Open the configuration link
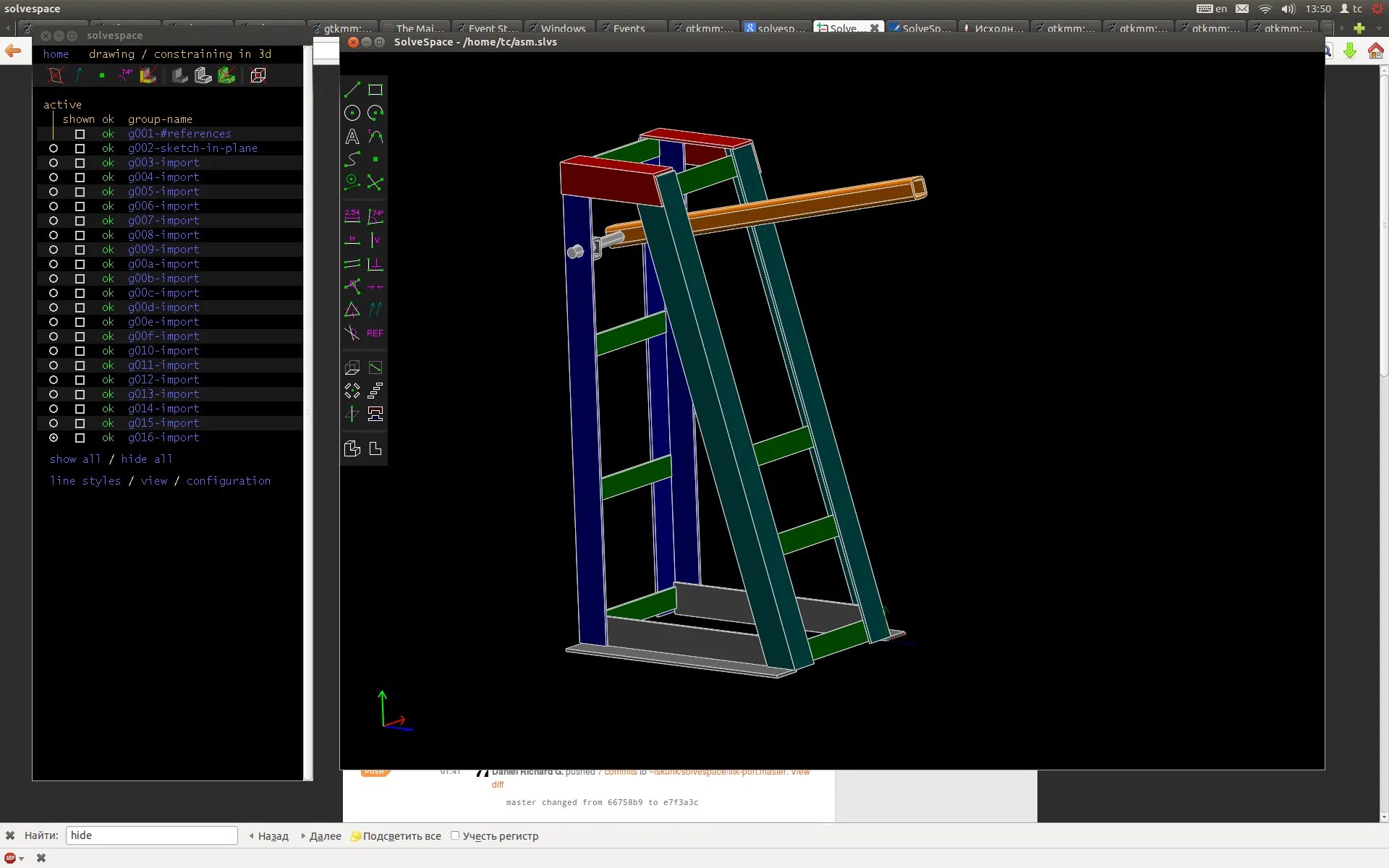The image size is (1389, 868). 229,481
